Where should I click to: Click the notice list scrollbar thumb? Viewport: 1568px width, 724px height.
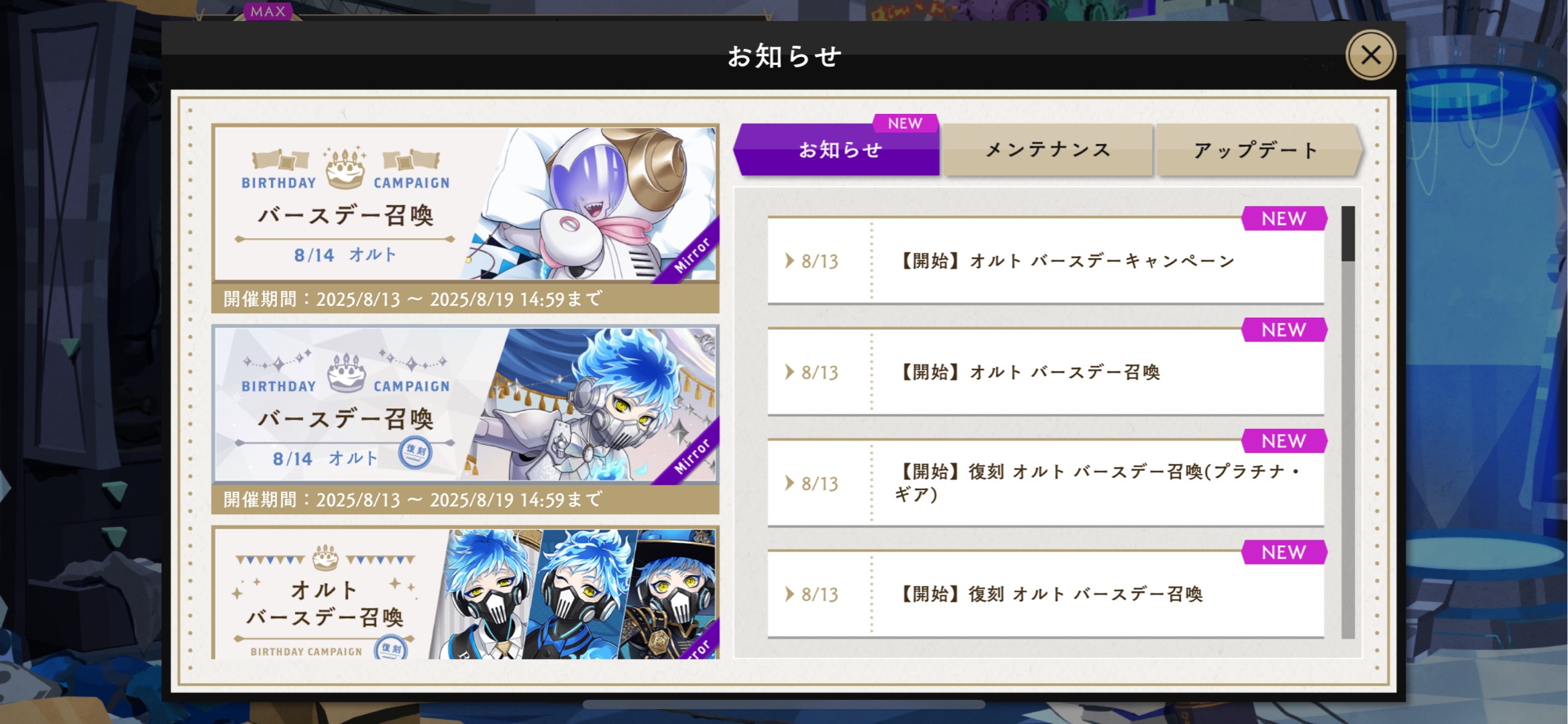[x=1348, y=233]
